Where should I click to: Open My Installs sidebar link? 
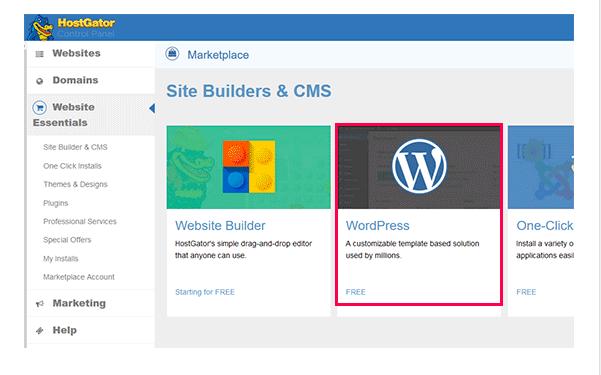pyautogui.click(x=61, y=259)
